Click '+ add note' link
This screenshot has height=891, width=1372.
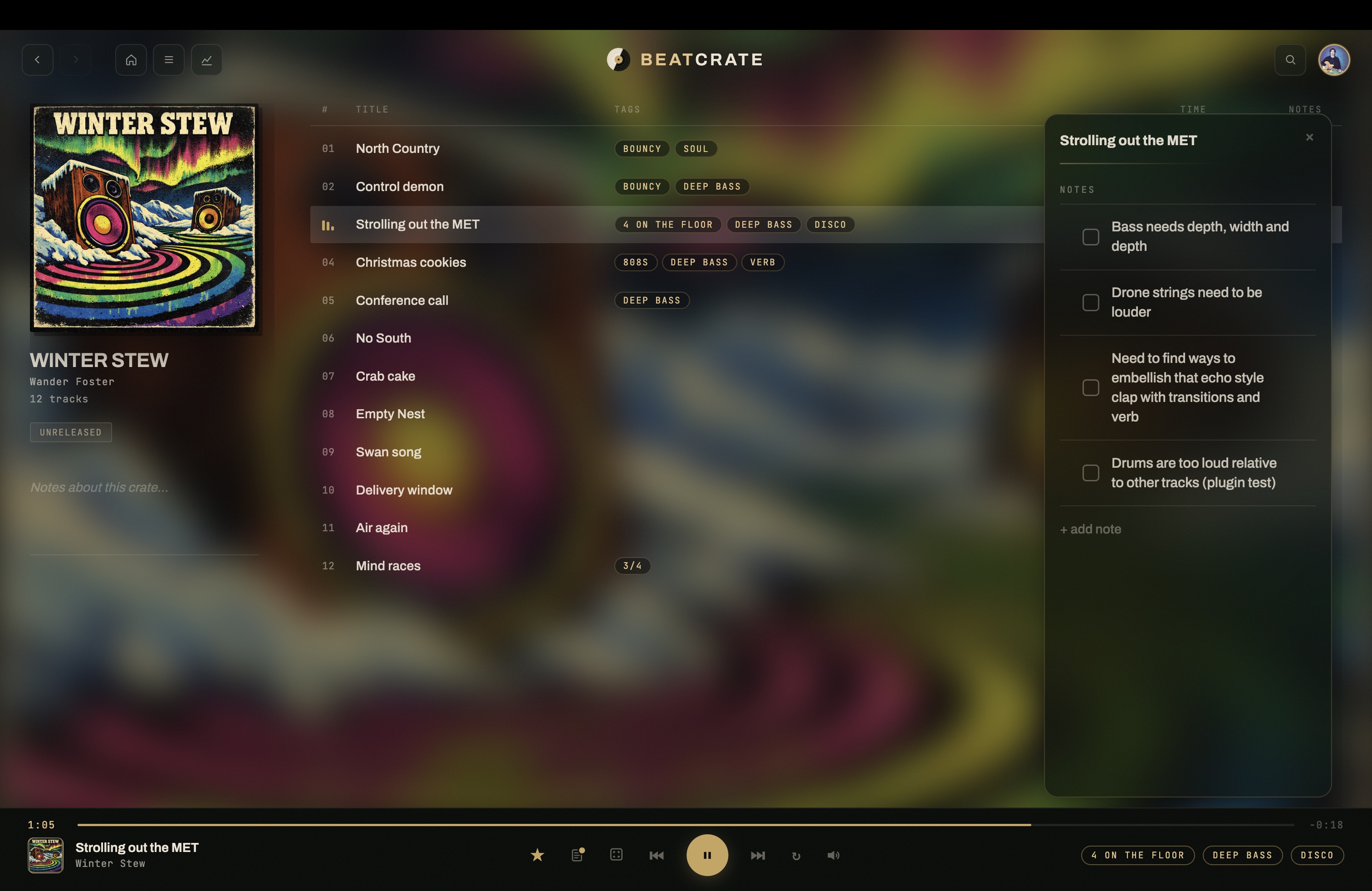coord(1091,529)
